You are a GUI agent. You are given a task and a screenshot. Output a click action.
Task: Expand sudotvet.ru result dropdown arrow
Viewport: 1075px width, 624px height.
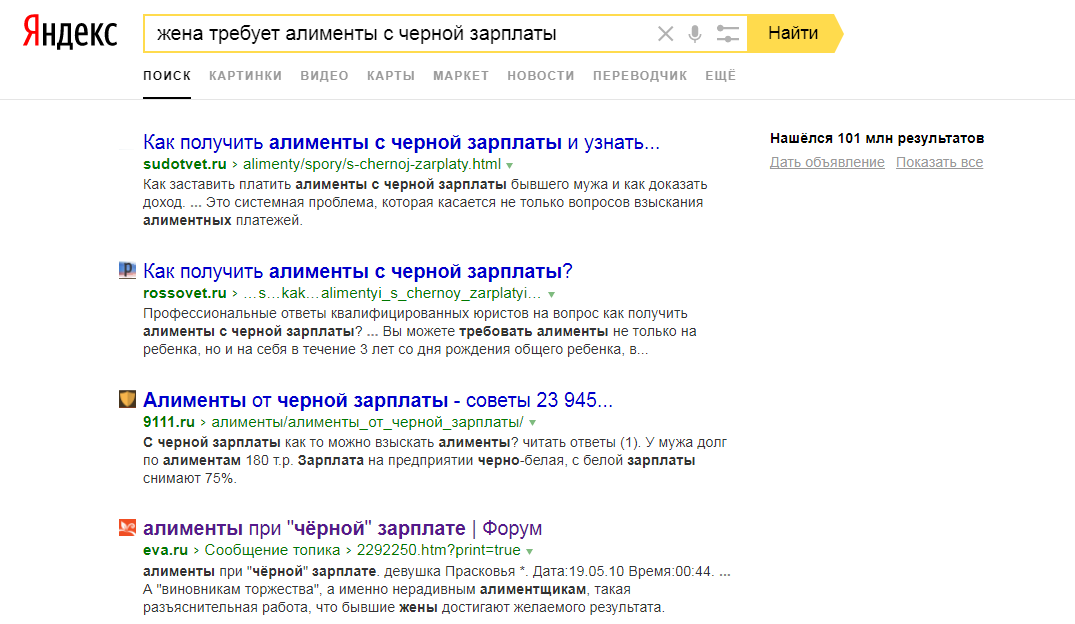(x=509, y=165)
